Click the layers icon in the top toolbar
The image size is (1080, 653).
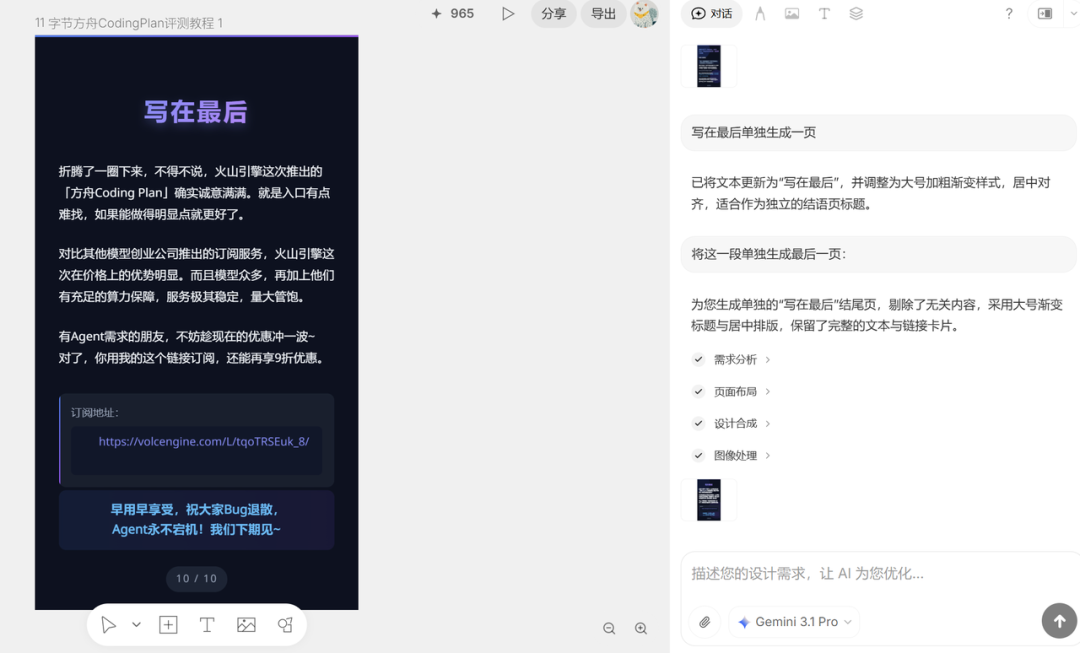point(855,13)
